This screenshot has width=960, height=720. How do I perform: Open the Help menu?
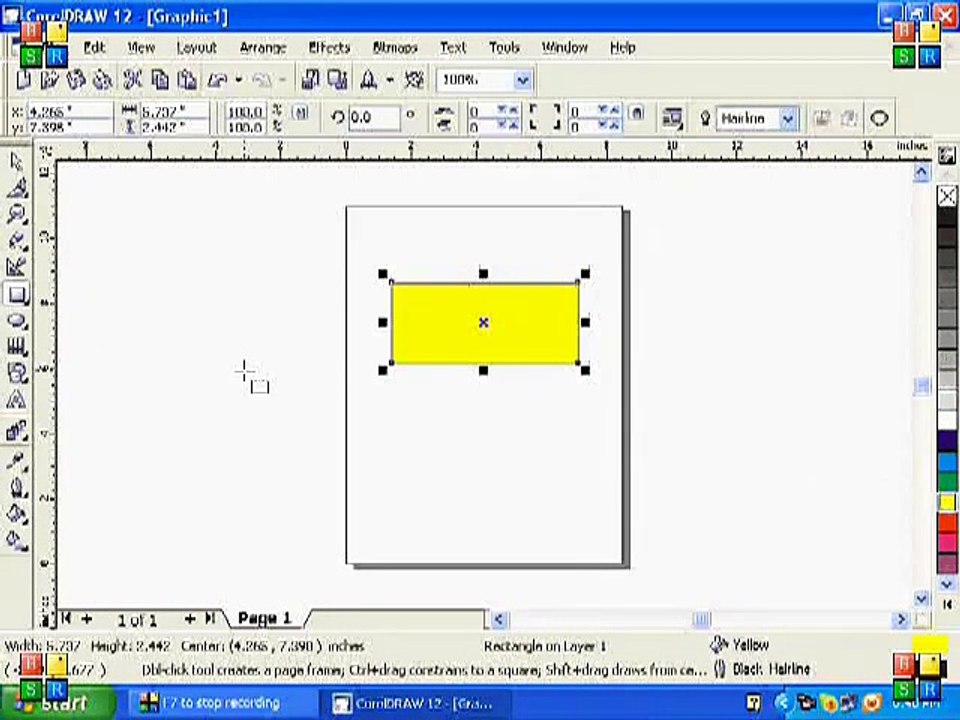point(623,47)
